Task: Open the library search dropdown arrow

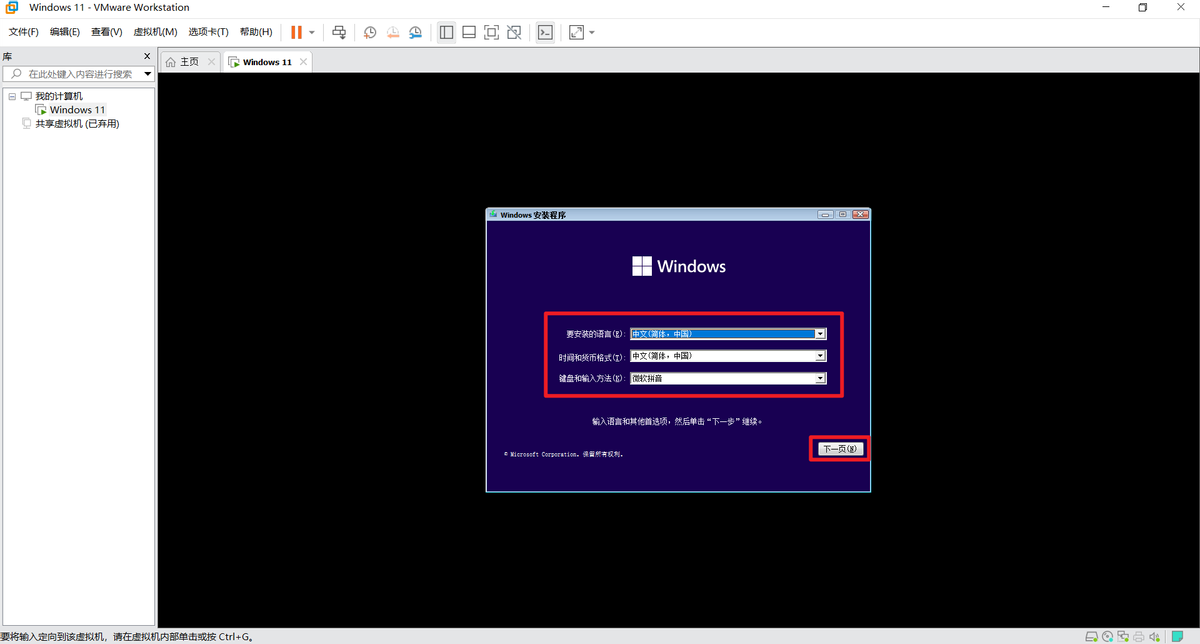Action: (x=148, y=74)
